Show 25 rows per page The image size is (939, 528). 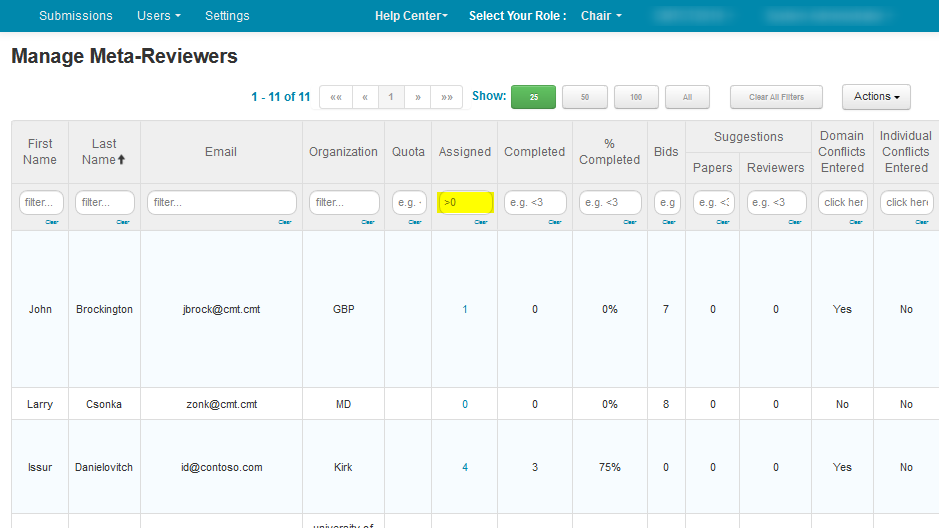coord(534,97)
